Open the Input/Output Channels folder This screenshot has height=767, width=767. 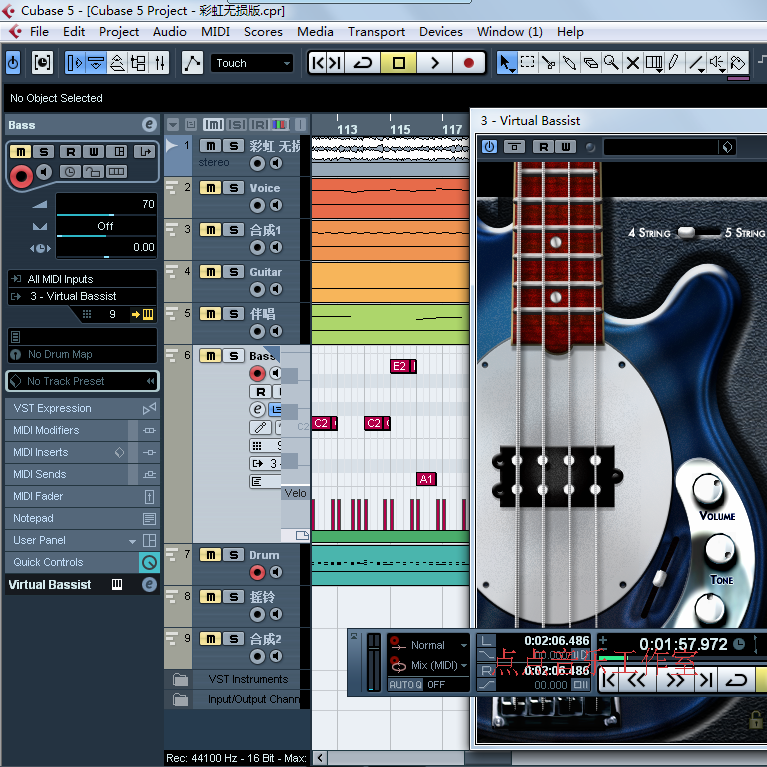pos(237,699)
